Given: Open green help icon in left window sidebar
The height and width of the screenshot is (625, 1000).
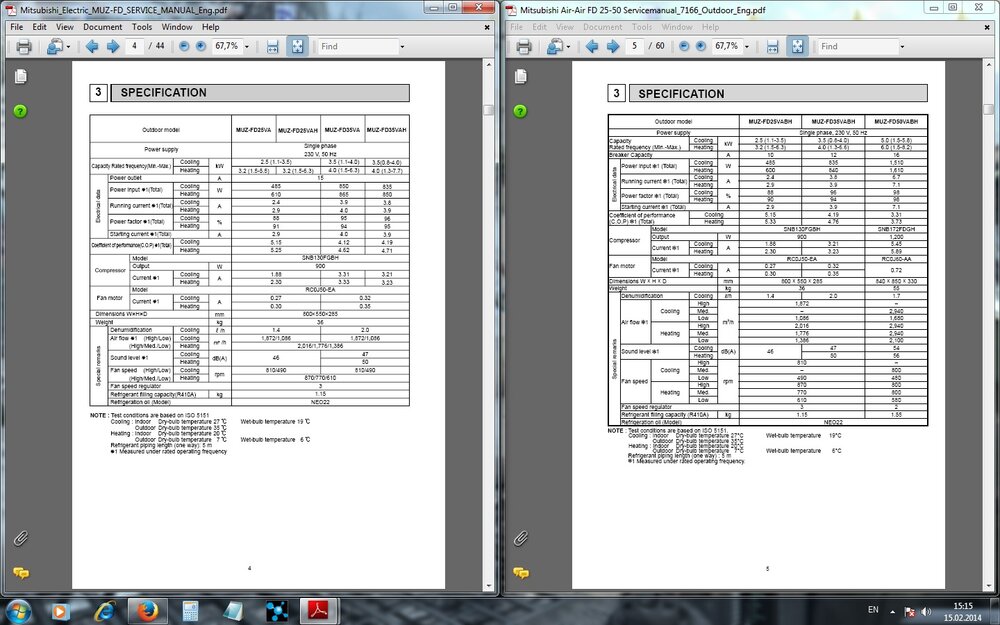Looking at the screenshot, I should pos(20,111).
